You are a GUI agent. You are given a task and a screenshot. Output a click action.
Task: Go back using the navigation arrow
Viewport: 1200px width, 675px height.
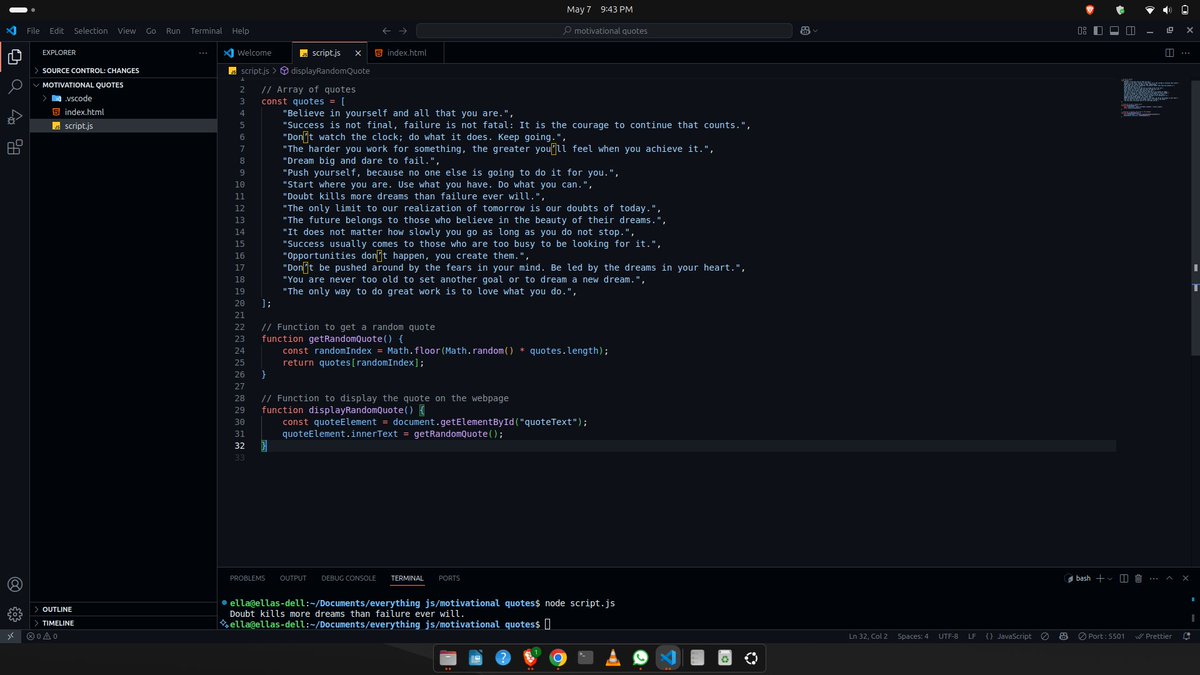(x=387, y=31)
